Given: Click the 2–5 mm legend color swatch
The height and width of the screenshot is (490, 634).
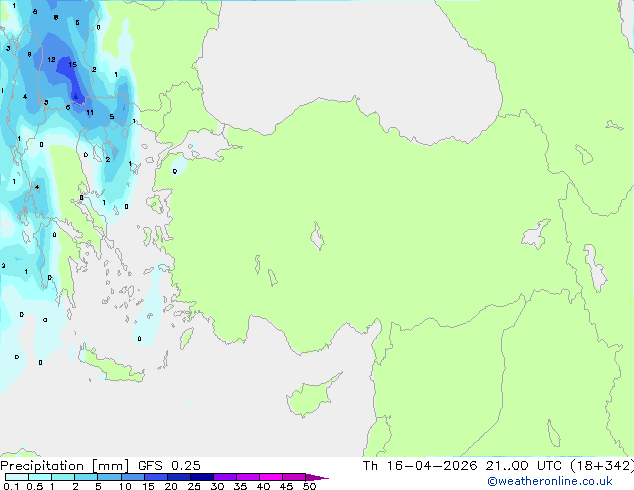Looking at the screenshot, I should (86, 477).
